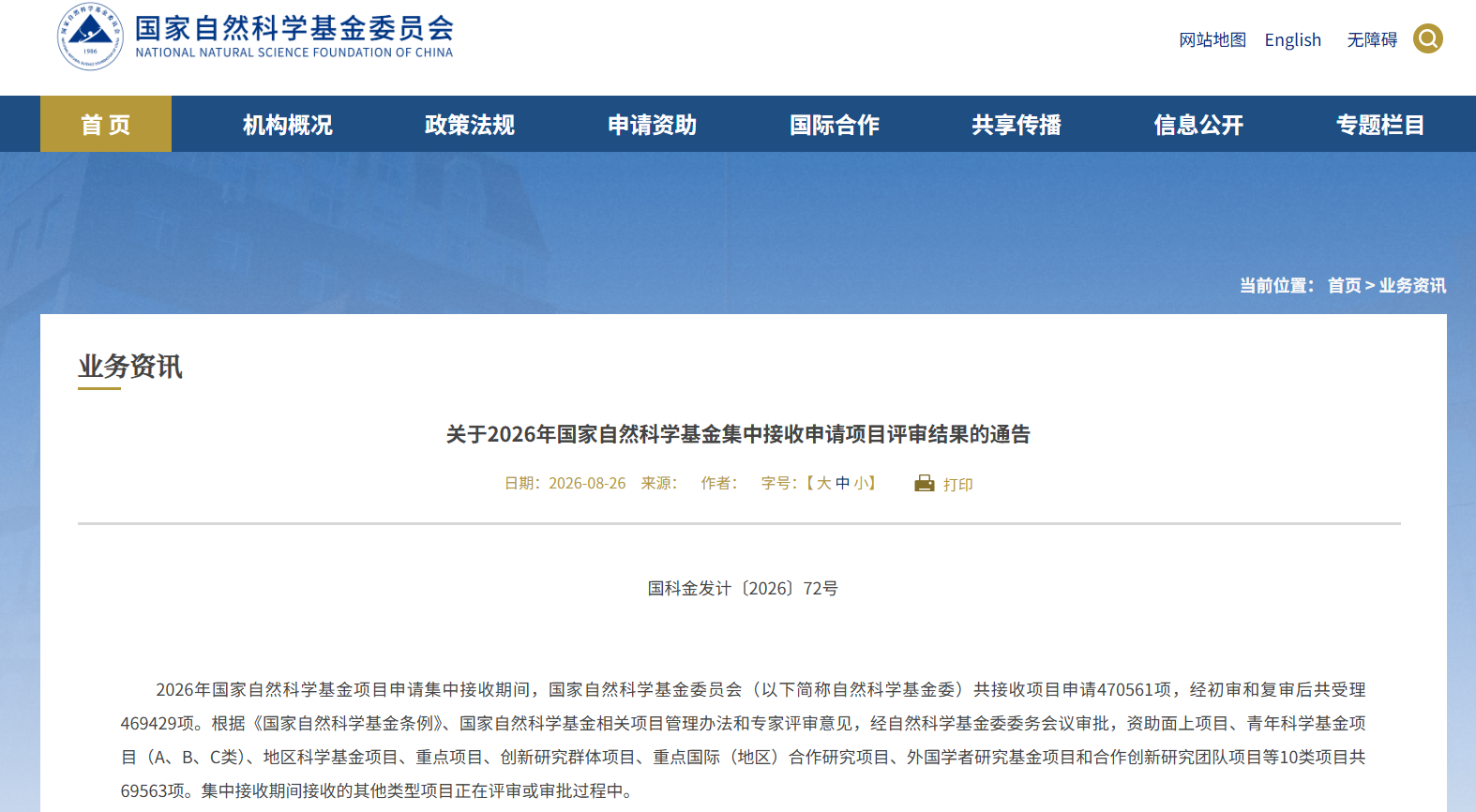
Task: Click the English subtitle NATIONAL NATURAL SCIENCE FOUNDATION OF CHINA
Action: click(x=294, y=53)
